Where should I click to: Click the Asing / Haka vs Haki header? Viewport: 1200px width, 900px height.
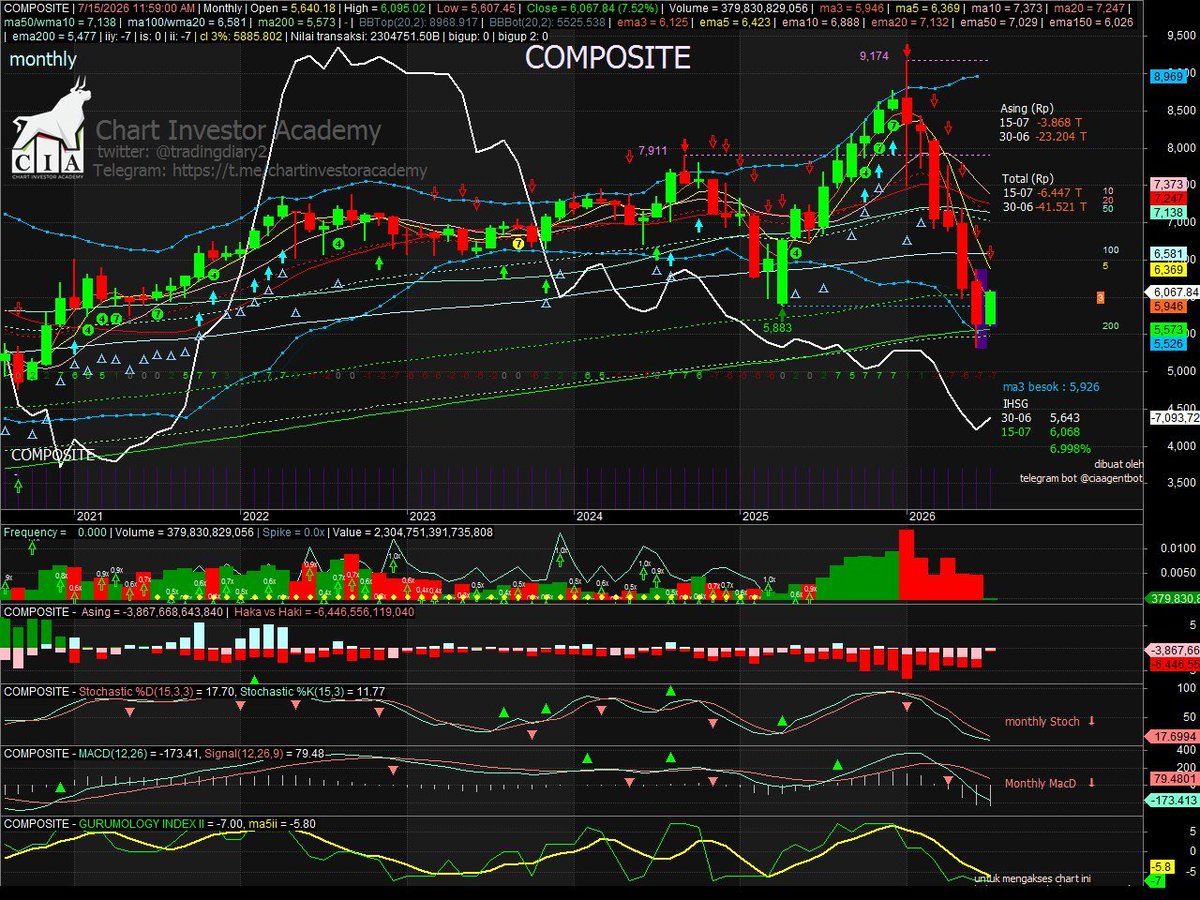click(209, 610)
